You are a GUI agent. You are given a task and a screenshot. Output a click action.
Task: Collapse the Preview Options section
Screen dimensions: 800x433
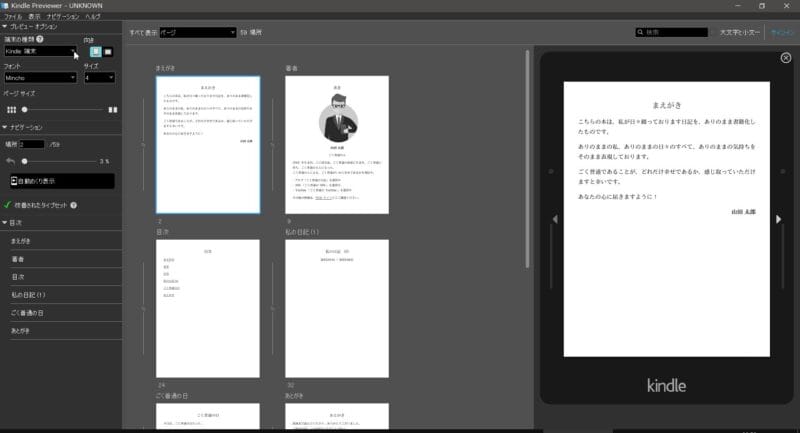point(5,27)
